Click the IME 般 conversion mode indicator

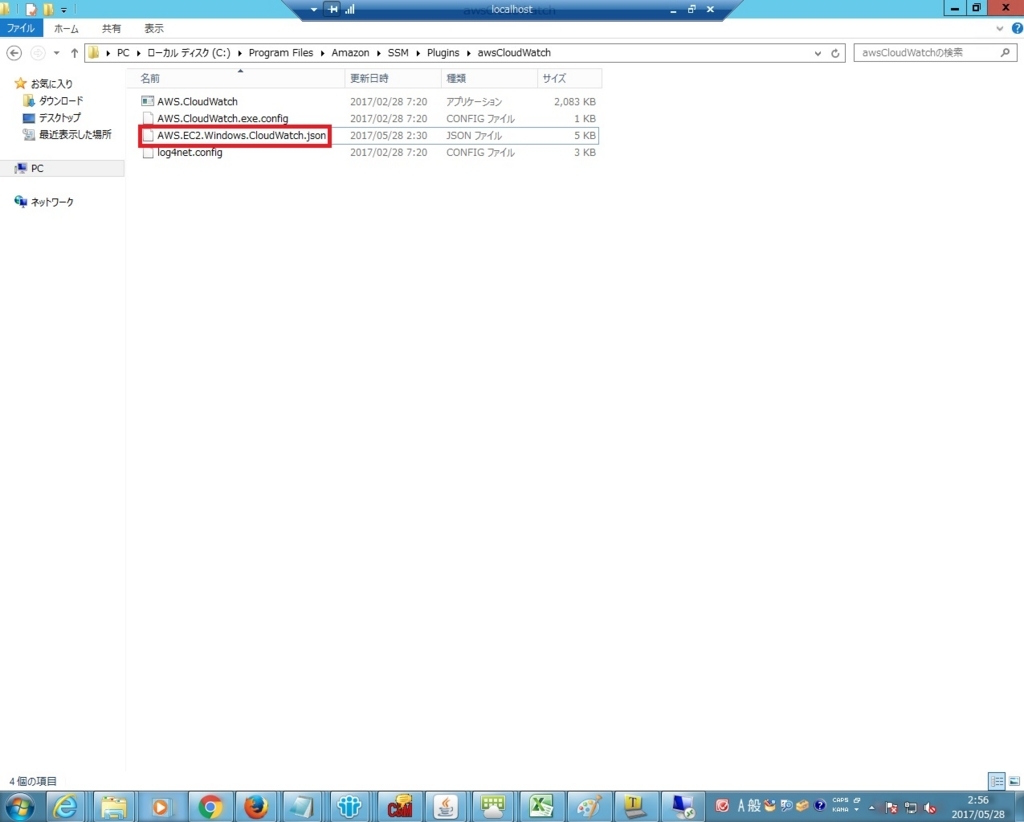click(754, 806)
